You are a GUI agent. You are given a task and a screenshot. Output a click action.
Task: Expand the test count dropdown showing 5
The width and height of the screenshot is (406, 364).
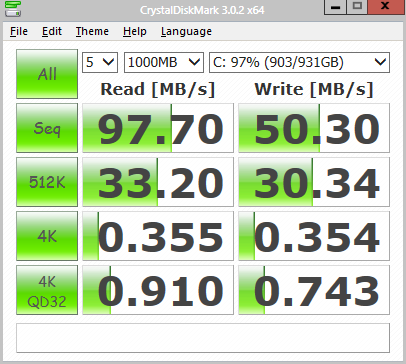pos(100,62)
